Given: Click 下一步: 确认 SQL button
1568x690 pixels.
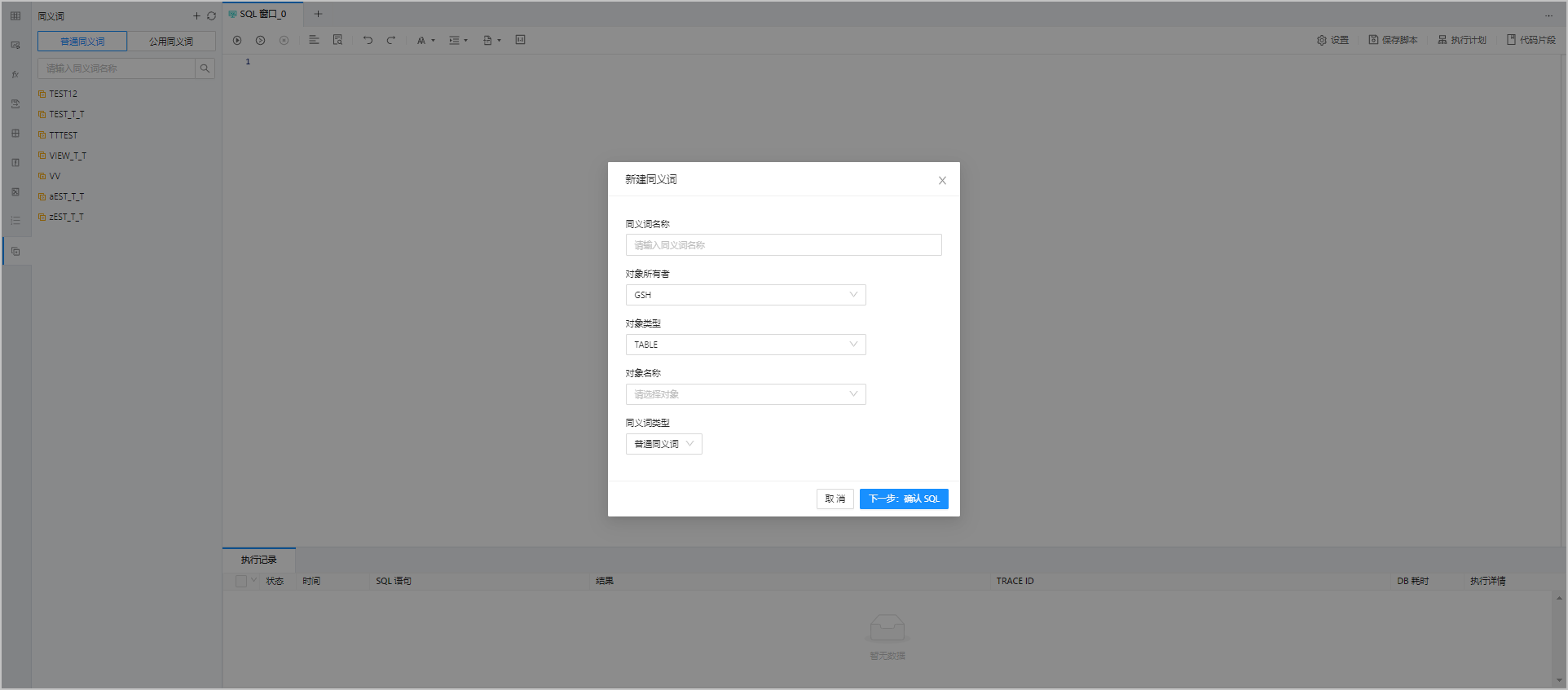Looking at the screenshot, I should coord(904,499).
